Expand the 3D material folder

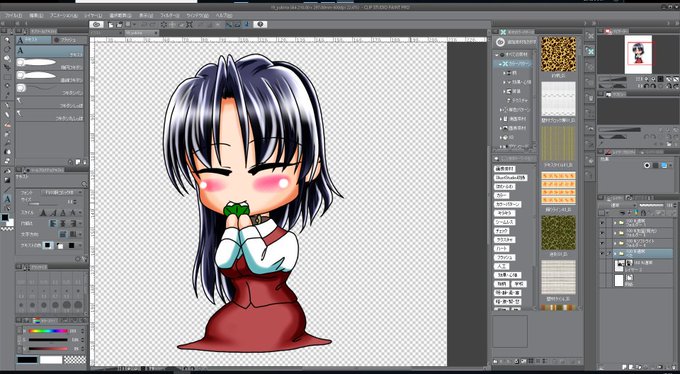coord(501,138)
